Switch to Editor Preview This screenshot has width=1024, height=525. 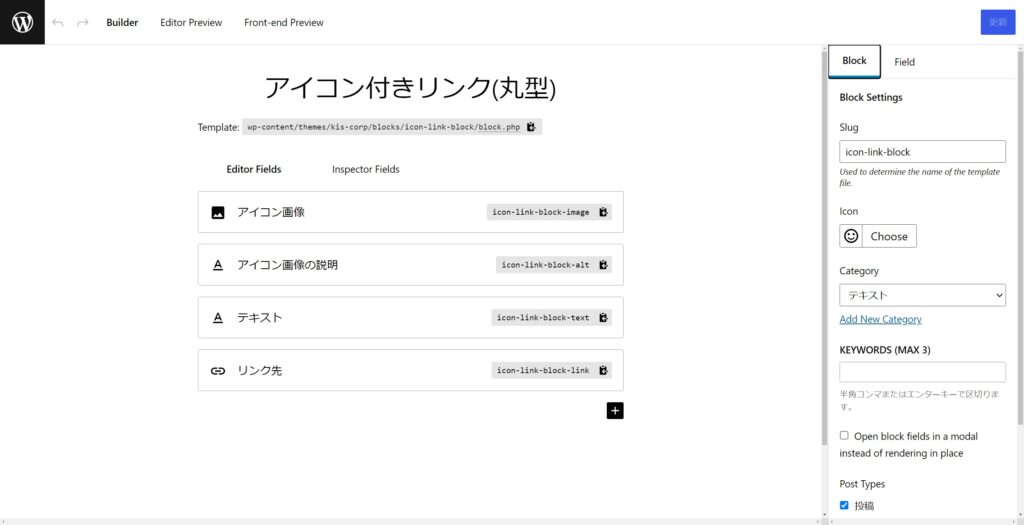(x=191, y=22)
